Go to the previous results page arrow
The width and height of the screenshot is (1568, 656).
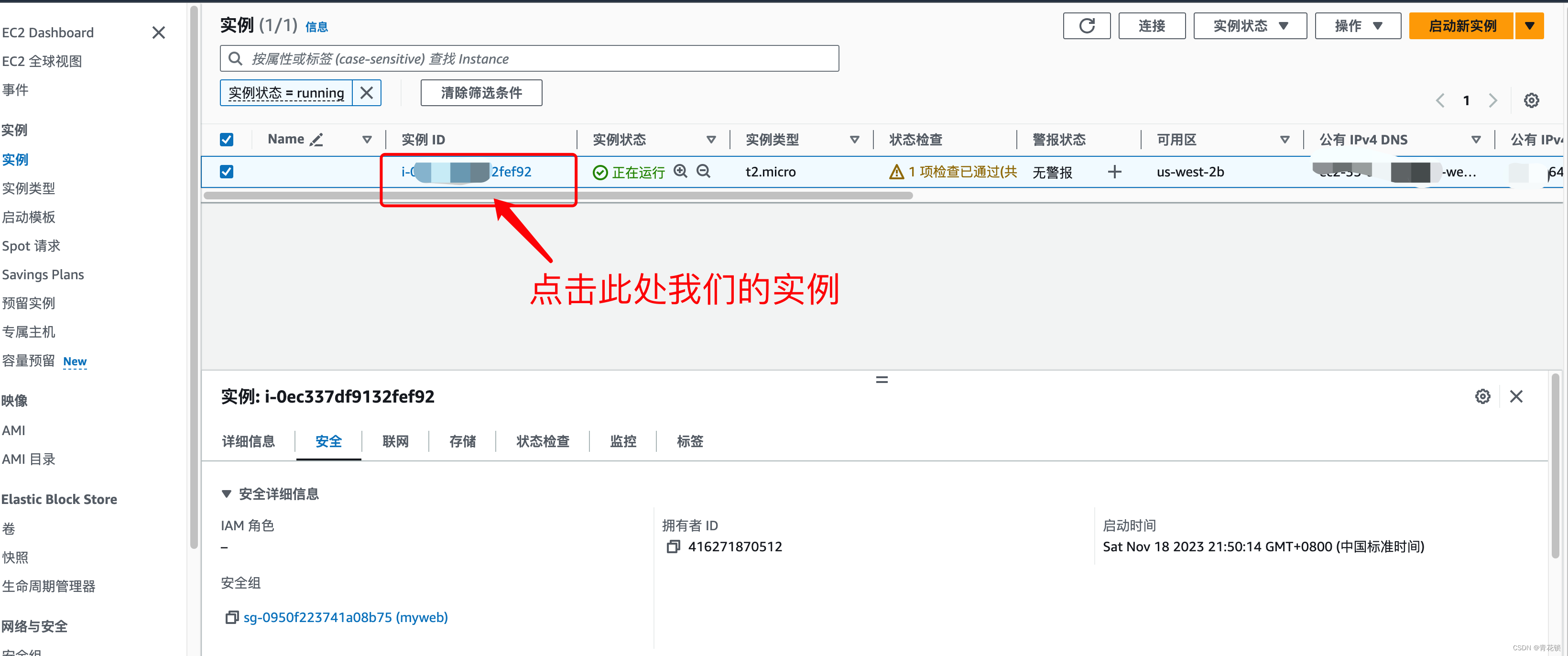(x=1440, y=100)
